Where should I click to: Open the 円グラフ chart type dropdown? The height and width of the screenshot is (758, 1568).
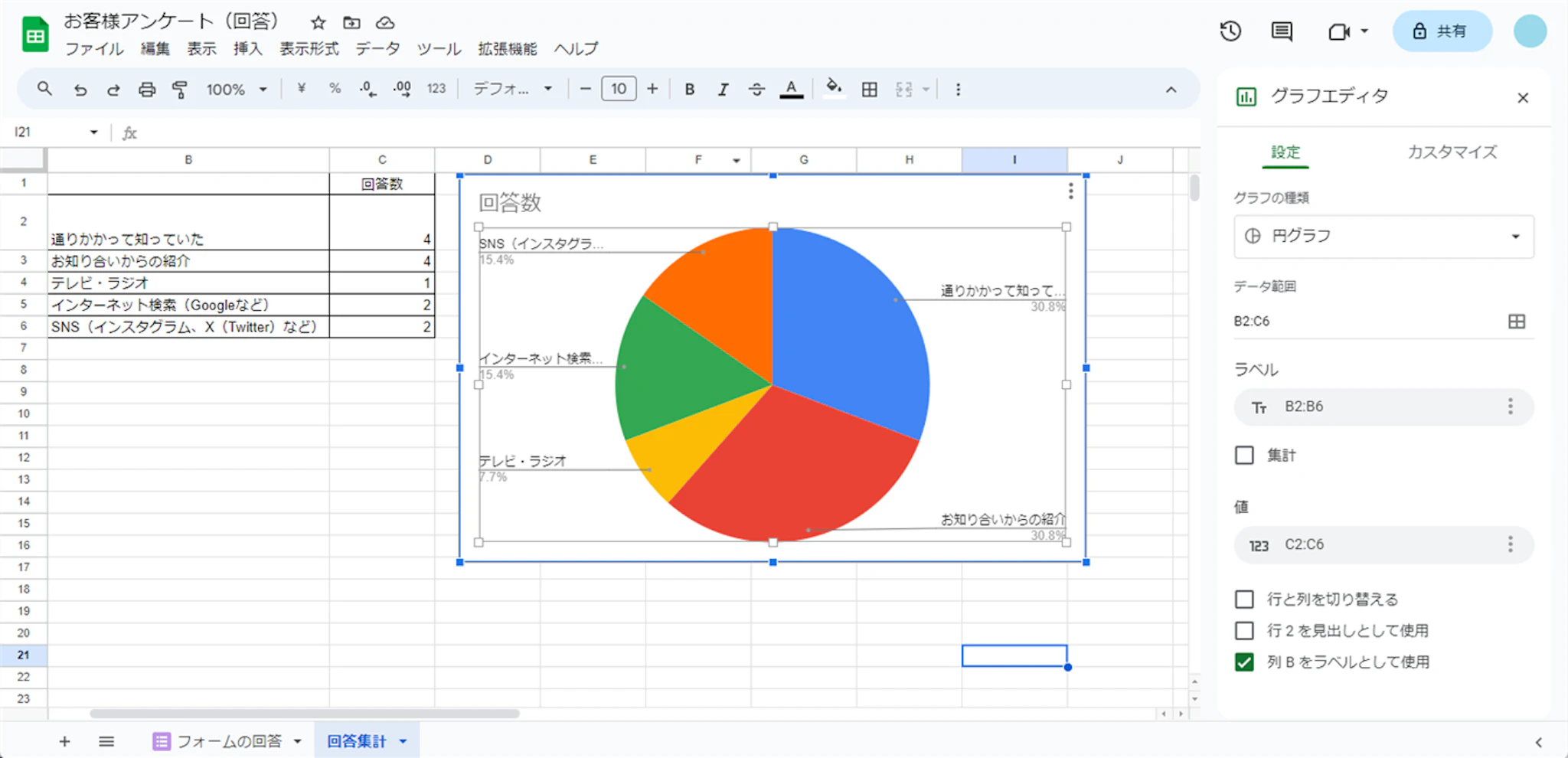pos(1383,236)
